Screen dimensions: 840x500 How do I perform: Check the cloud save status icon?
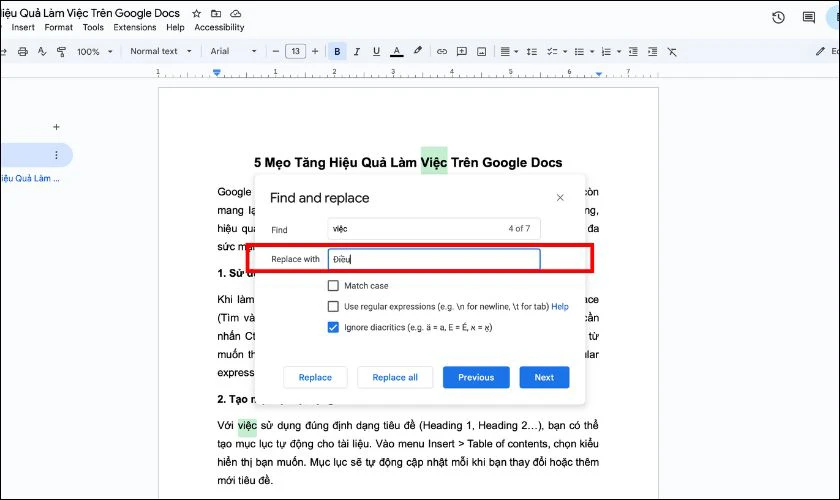235,13
